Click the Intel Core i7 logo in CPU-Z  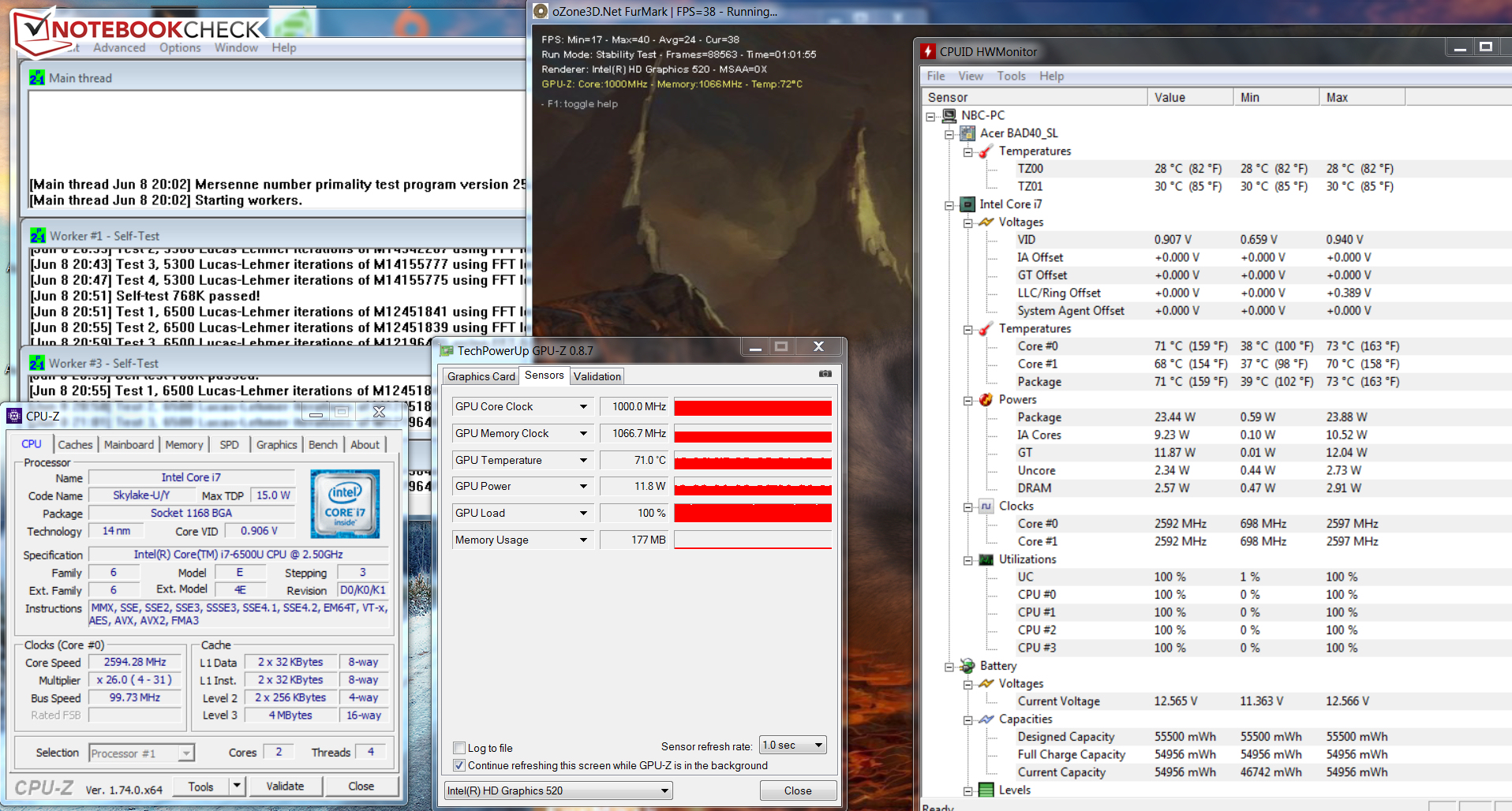point(345,504)
